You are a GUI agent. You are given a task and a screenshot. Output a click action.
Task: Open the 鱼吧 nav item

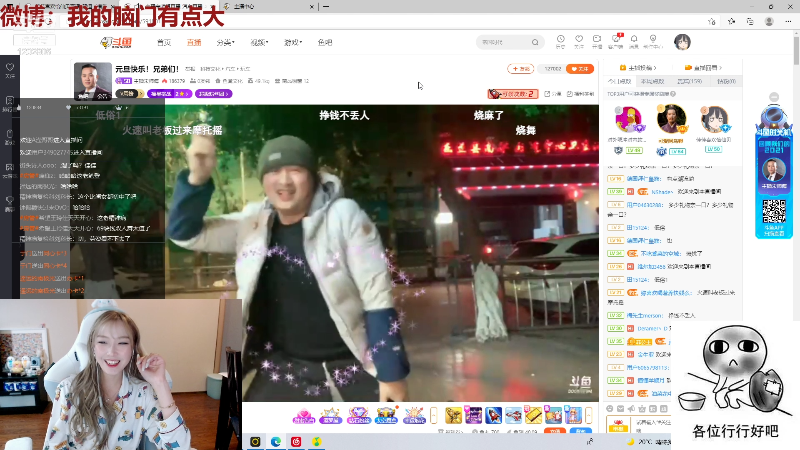[325, 42]
